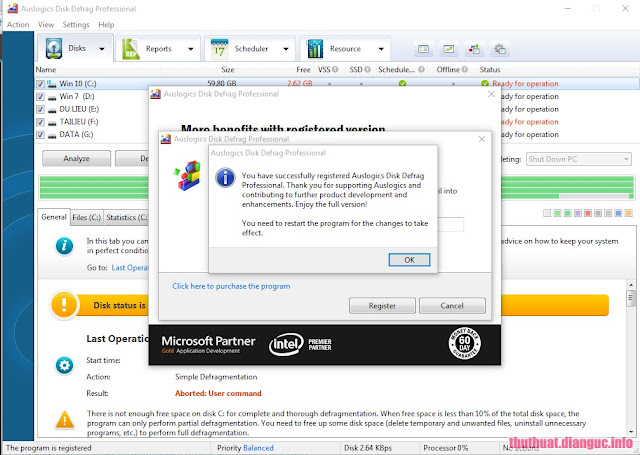Click the red legend color square
The image size is (640, 455).
tap(588, 213)
